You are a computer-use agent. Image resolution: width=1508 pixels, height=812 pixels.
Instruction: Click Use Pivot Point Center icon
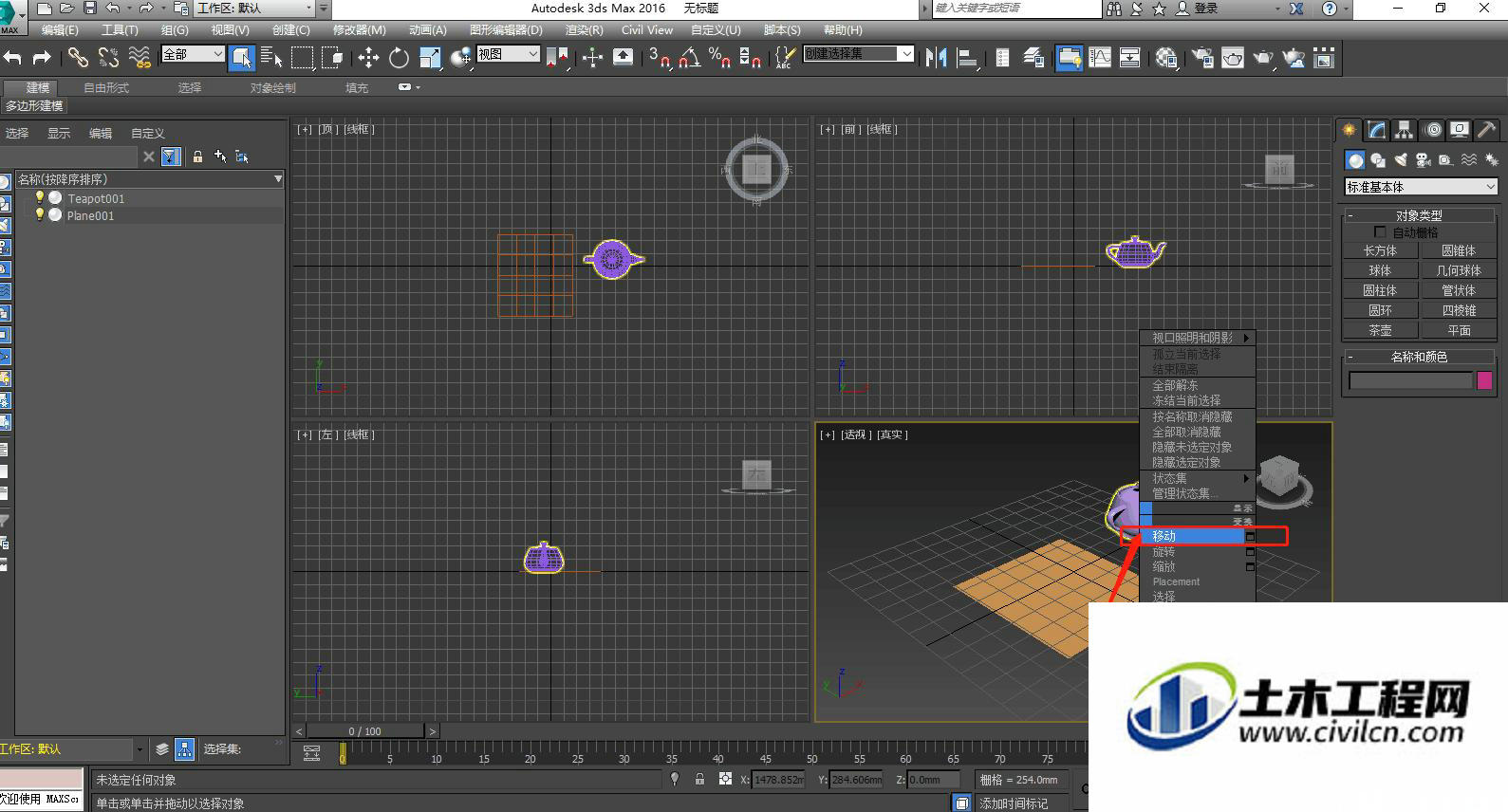click(x=557, y=58)
